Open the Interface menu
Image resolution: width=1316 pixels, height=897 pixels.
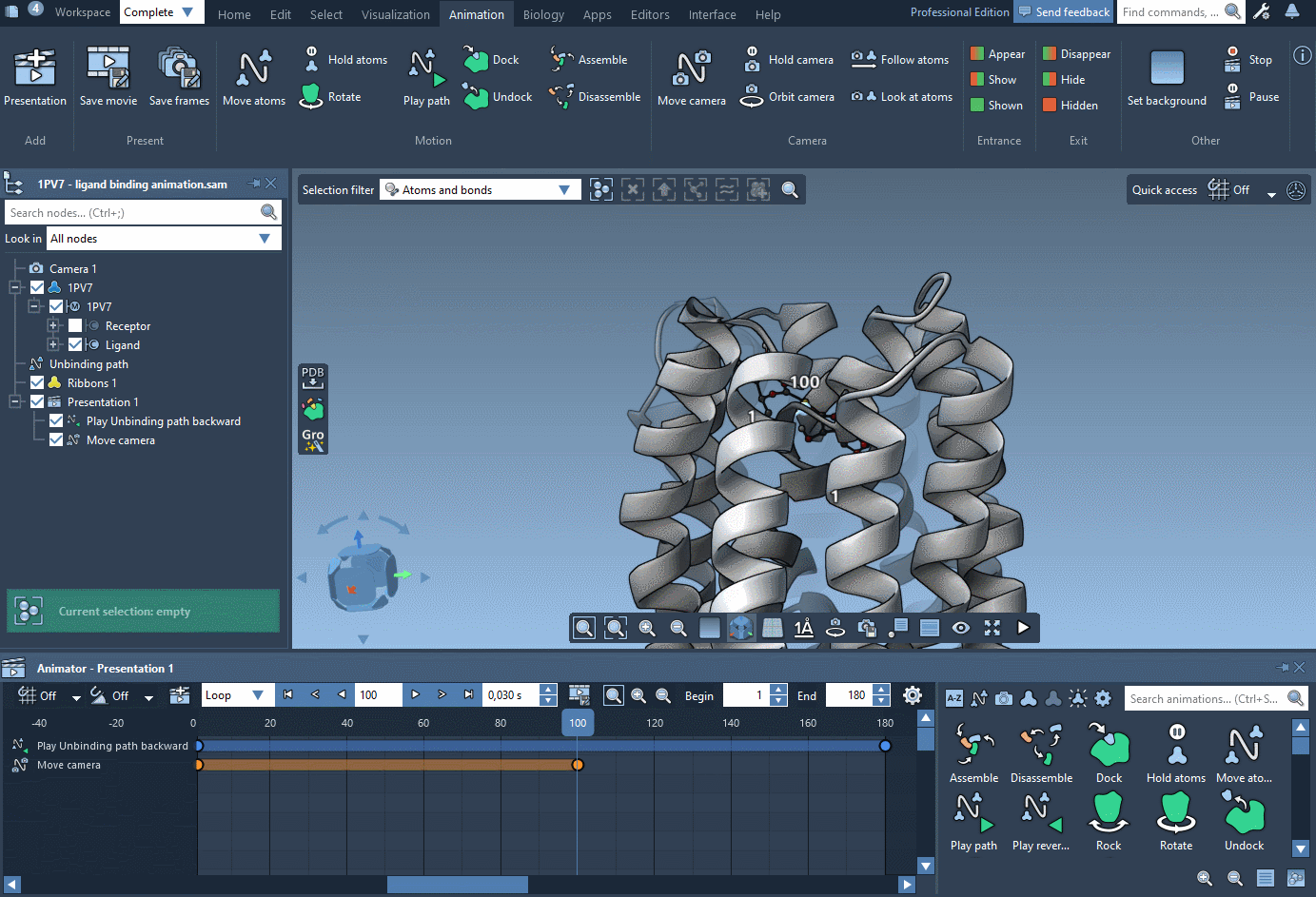(x=712, y=14)
